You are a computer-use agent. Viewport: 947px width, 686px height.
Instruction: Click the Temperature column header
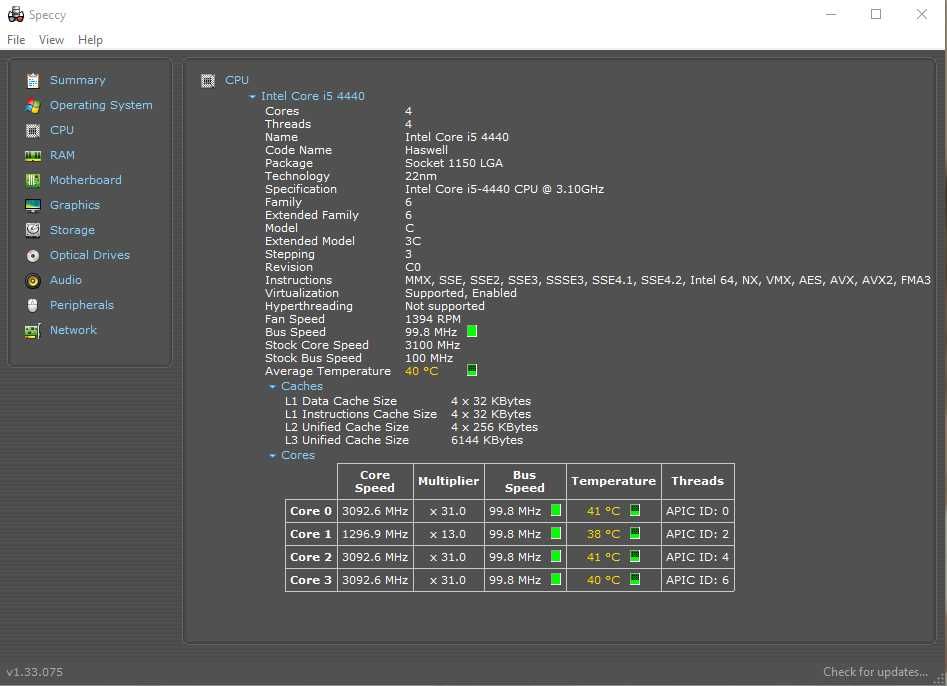(x=614, y=481)
